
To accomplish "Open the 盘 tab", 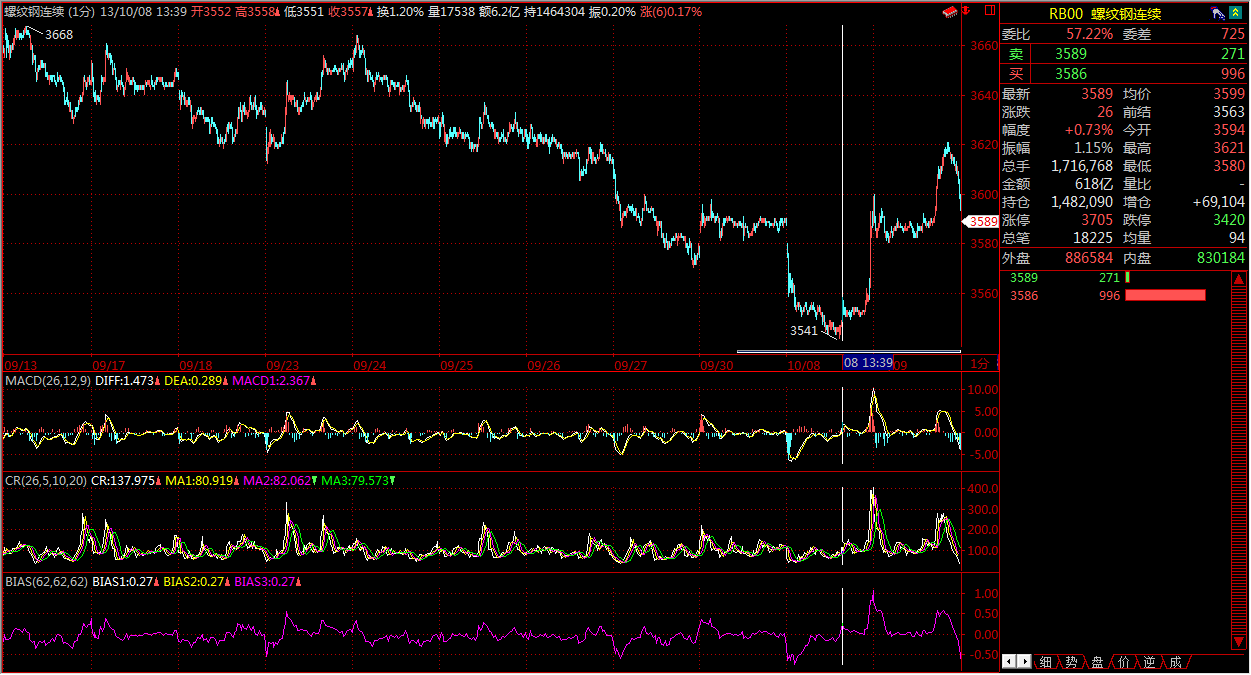I will [x=1097, y=662].
